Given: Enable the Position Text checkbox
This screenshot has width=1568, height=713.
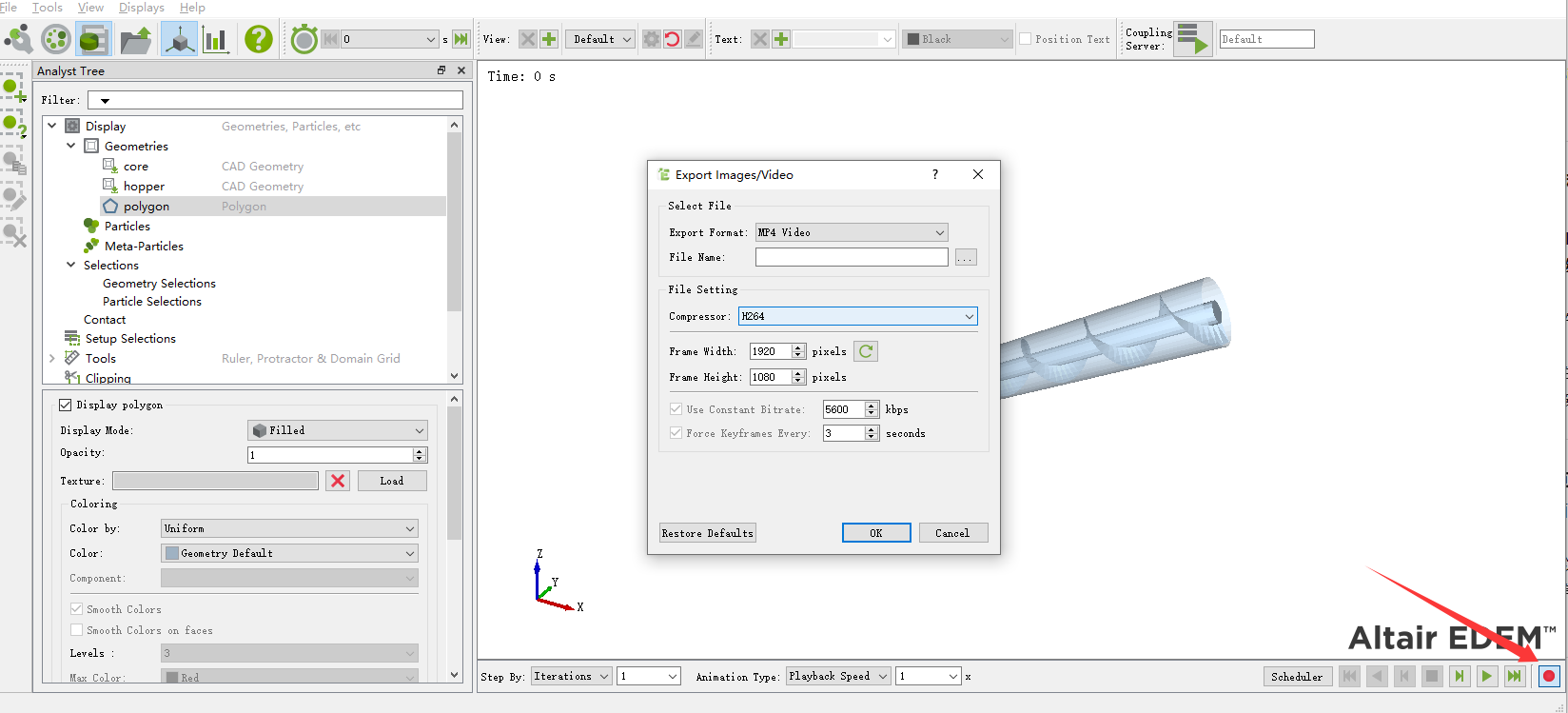Looking at the screenshot, I should coord(1026,39).
